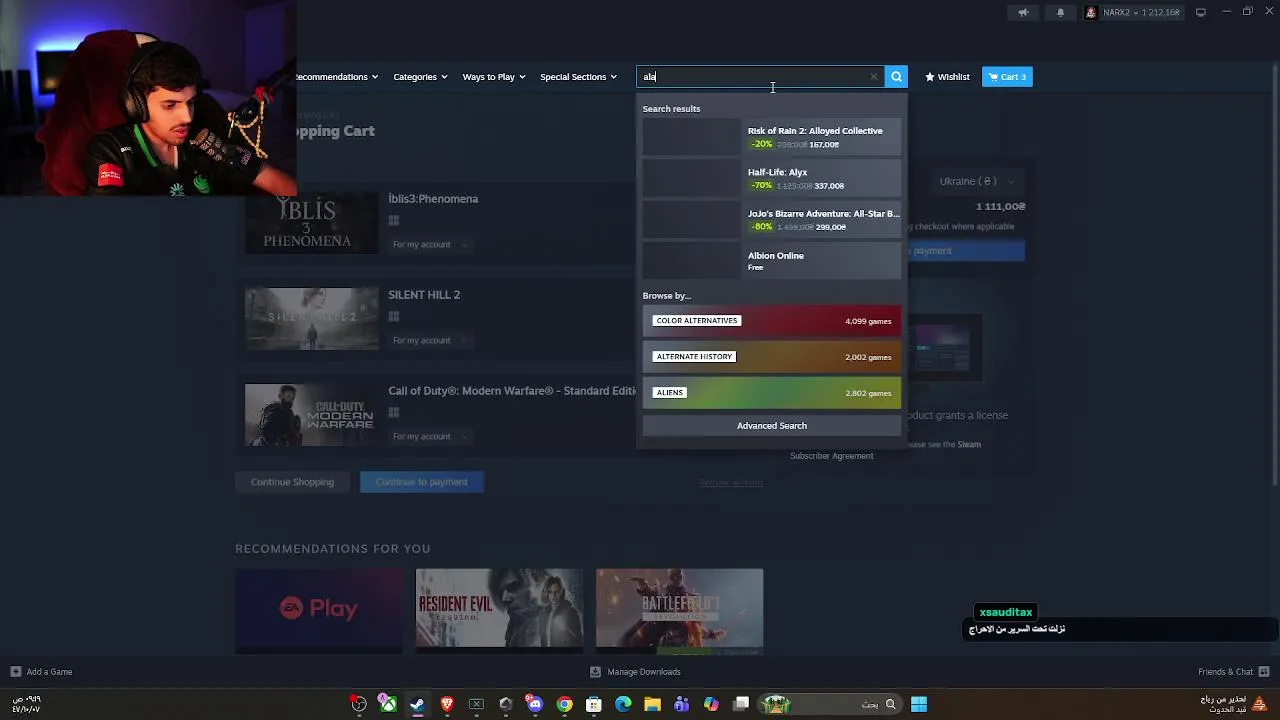Screen dimensions: 1280x720
Task: Click the Windows platform icon under SILENT HILL 2
Action: 394,317
